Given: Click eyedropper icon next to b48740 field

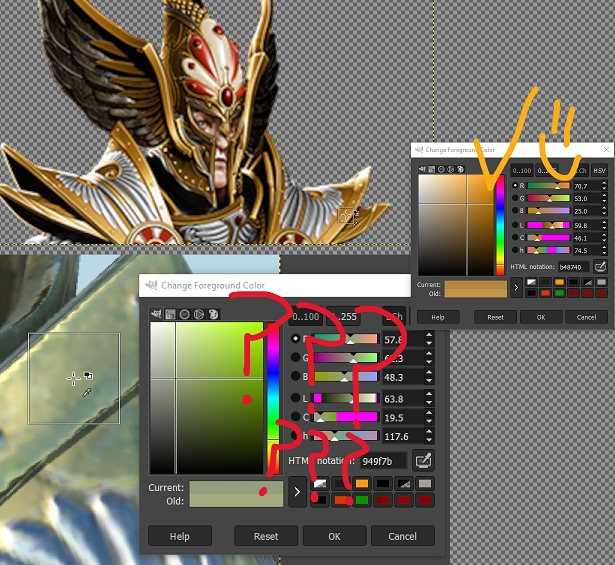Looking at the screenshot, I should 600,267.
